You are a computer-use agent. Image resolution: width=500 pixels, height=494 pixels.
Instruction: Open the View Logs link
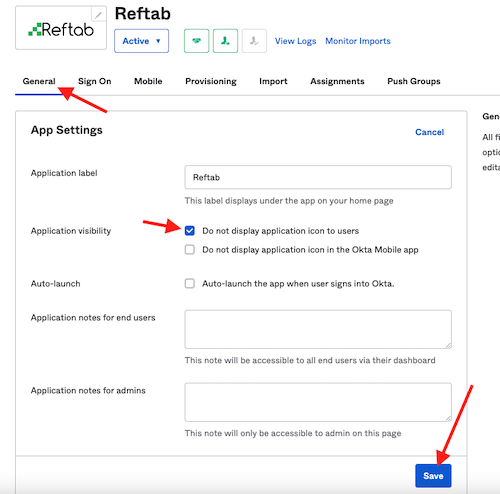pos(295,41)
